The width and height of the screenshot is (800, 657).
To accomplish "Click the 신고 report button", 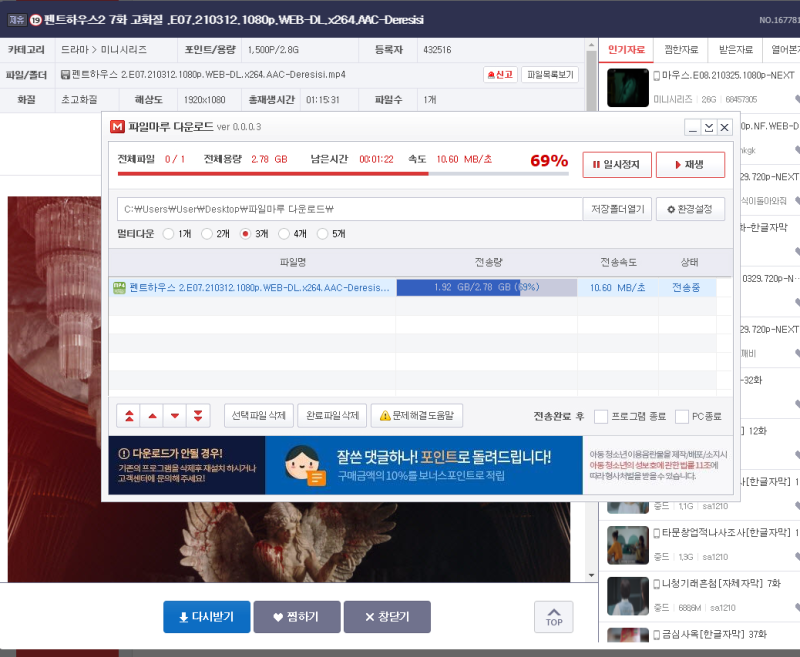I will pos(501,75).
